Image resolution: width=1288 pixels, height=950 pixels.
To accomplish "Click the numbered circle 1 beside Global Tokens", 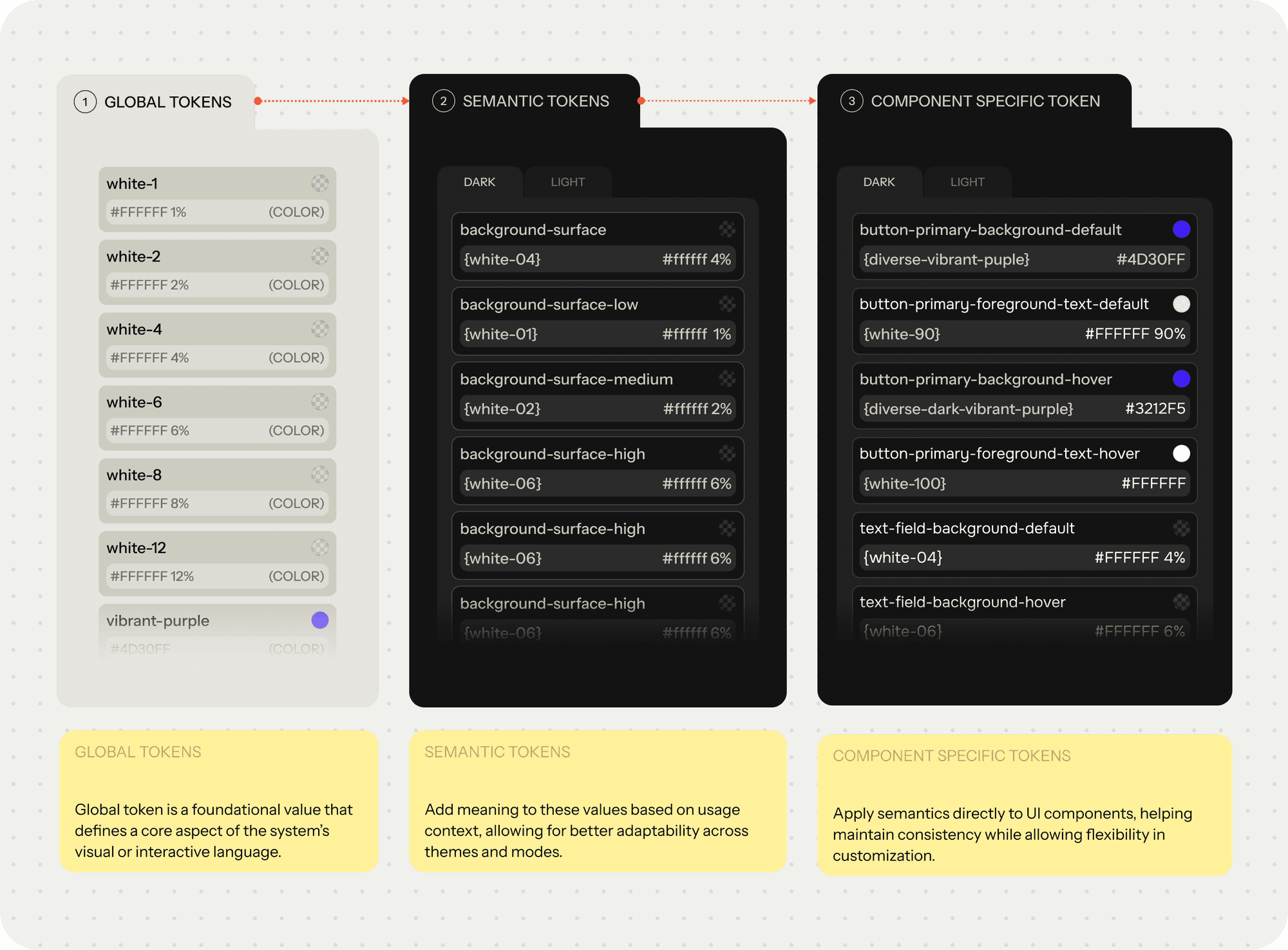I will [85, 102].
